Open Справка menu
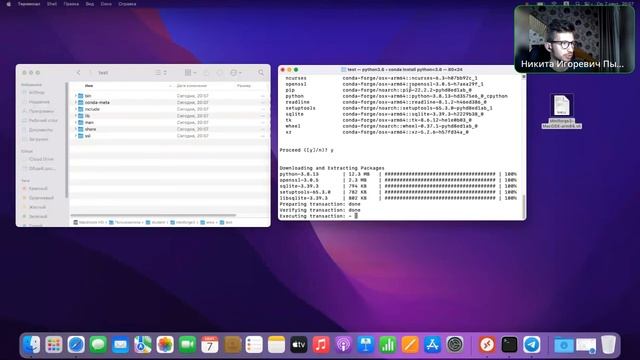Screen dimensions: 640x360 pyautogui.click(x=127, y=4)
